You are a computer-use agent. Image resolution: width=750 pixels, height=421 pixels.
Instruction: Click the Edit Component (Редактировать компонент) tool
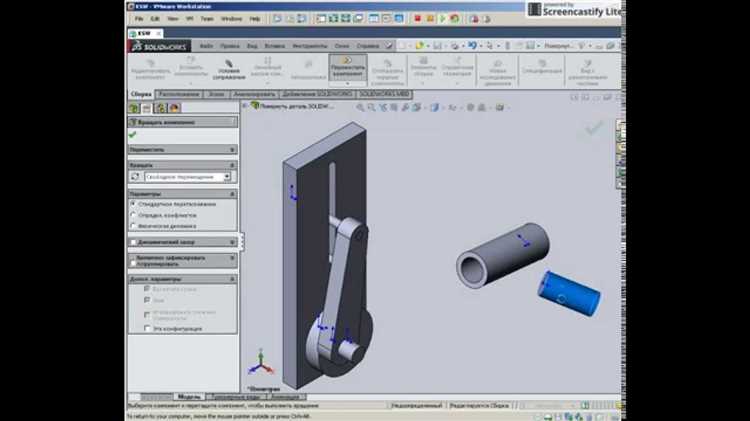point(150,70)
